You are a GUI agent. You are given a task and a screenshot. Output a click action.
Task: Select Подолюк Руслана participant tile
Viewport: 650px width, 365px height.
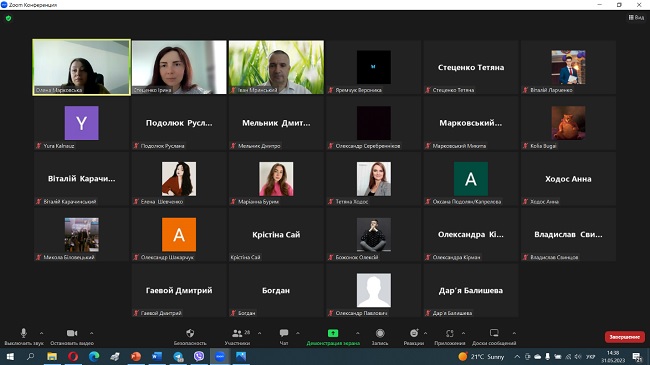(179, 123)
